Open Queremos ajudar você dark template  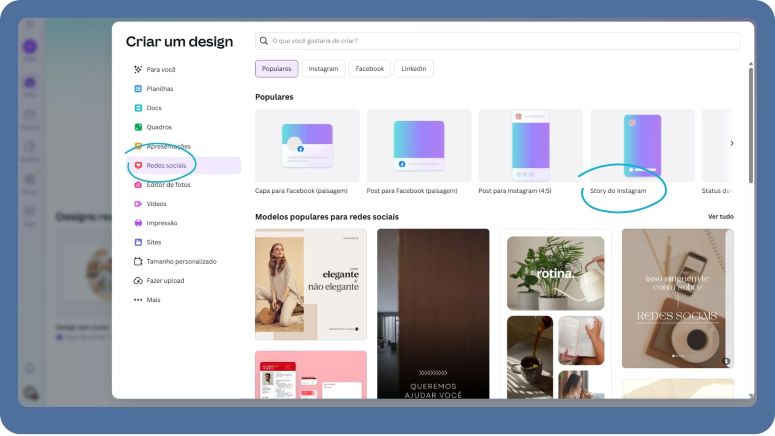433,313
